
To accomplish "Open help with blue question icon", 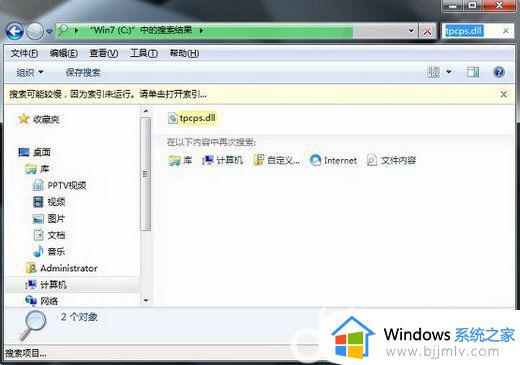I will 499,72.
